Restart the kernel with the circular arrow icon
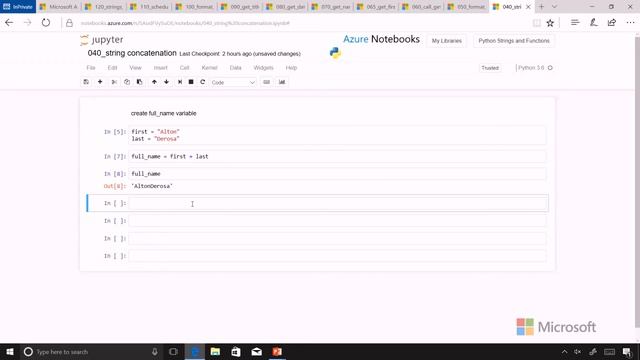The width and height of the screenshot is (640, 360). (202, 82)
